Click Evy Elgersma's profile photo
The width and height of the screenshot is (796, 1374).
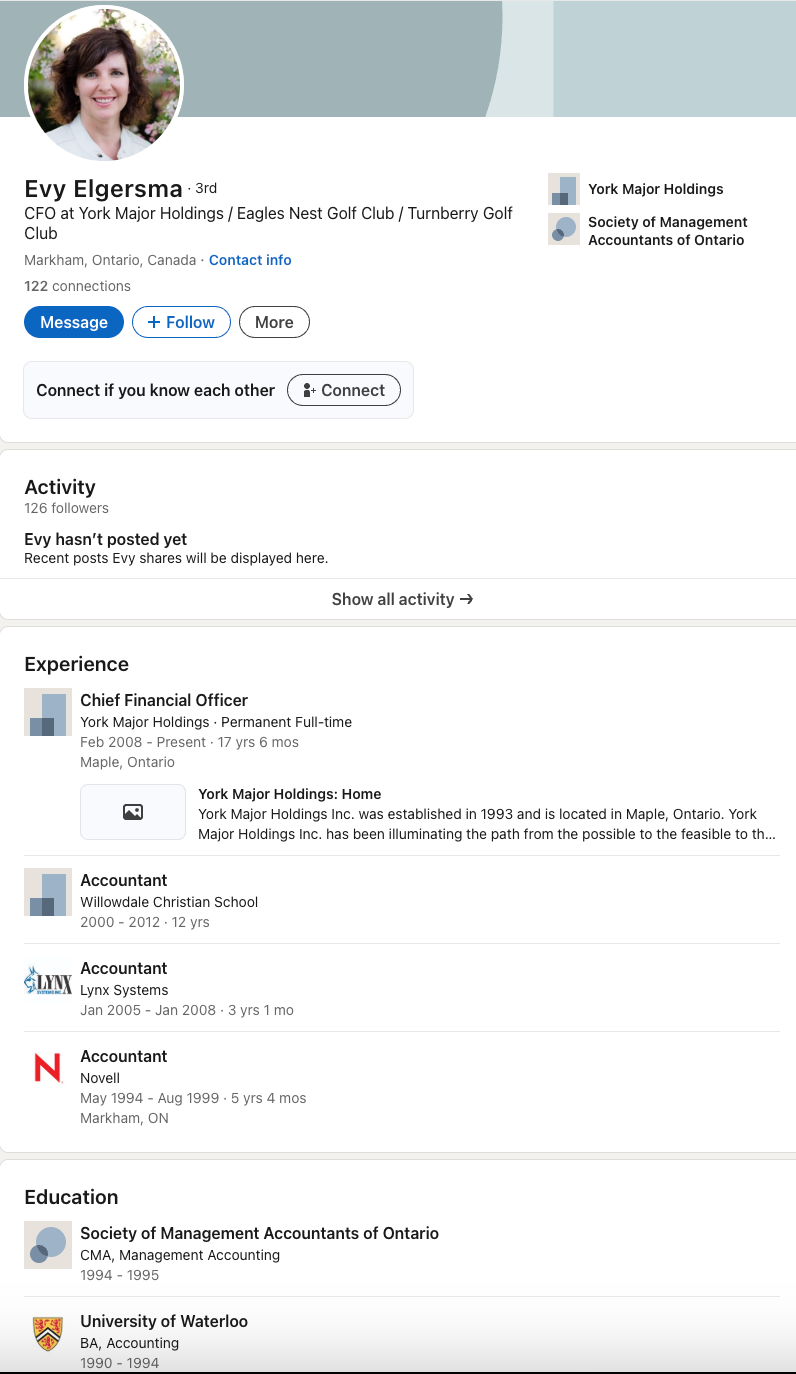(104, 83)
